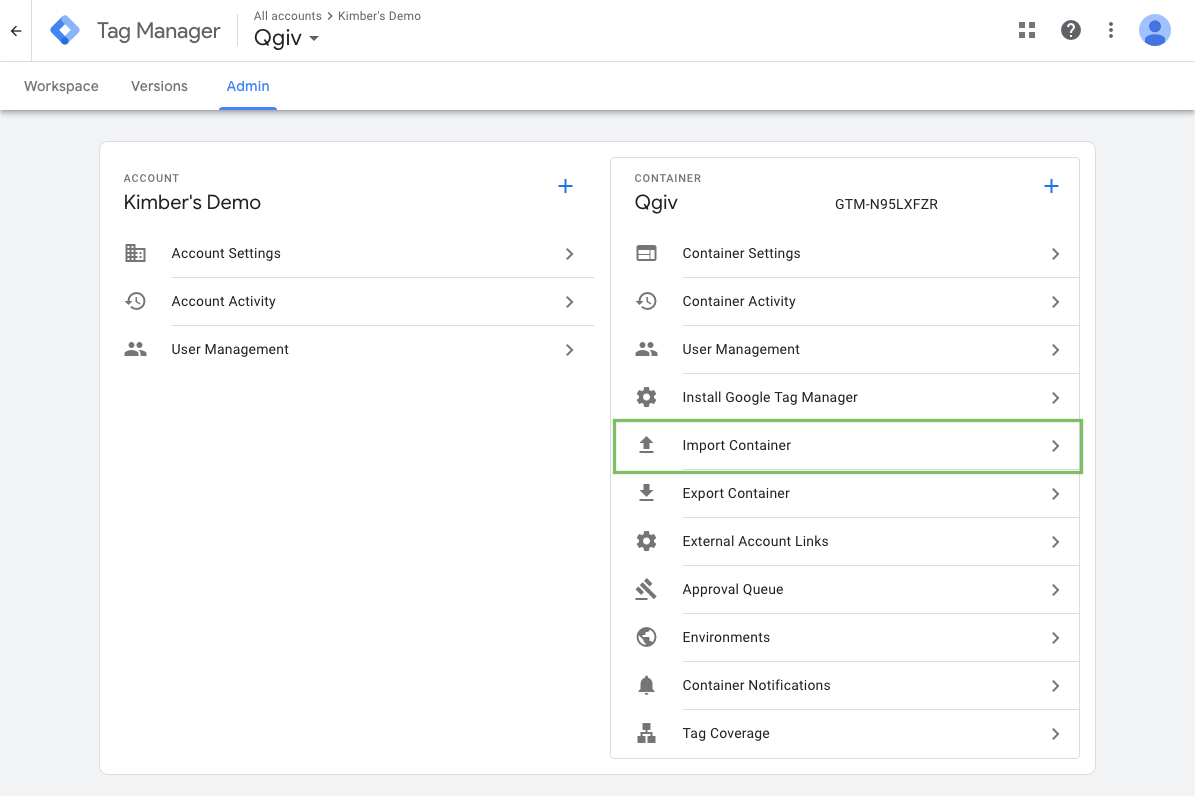Expand Install Google Tag Manager chevron
Screen dimensions: 1195x796
click(1056, 398)
